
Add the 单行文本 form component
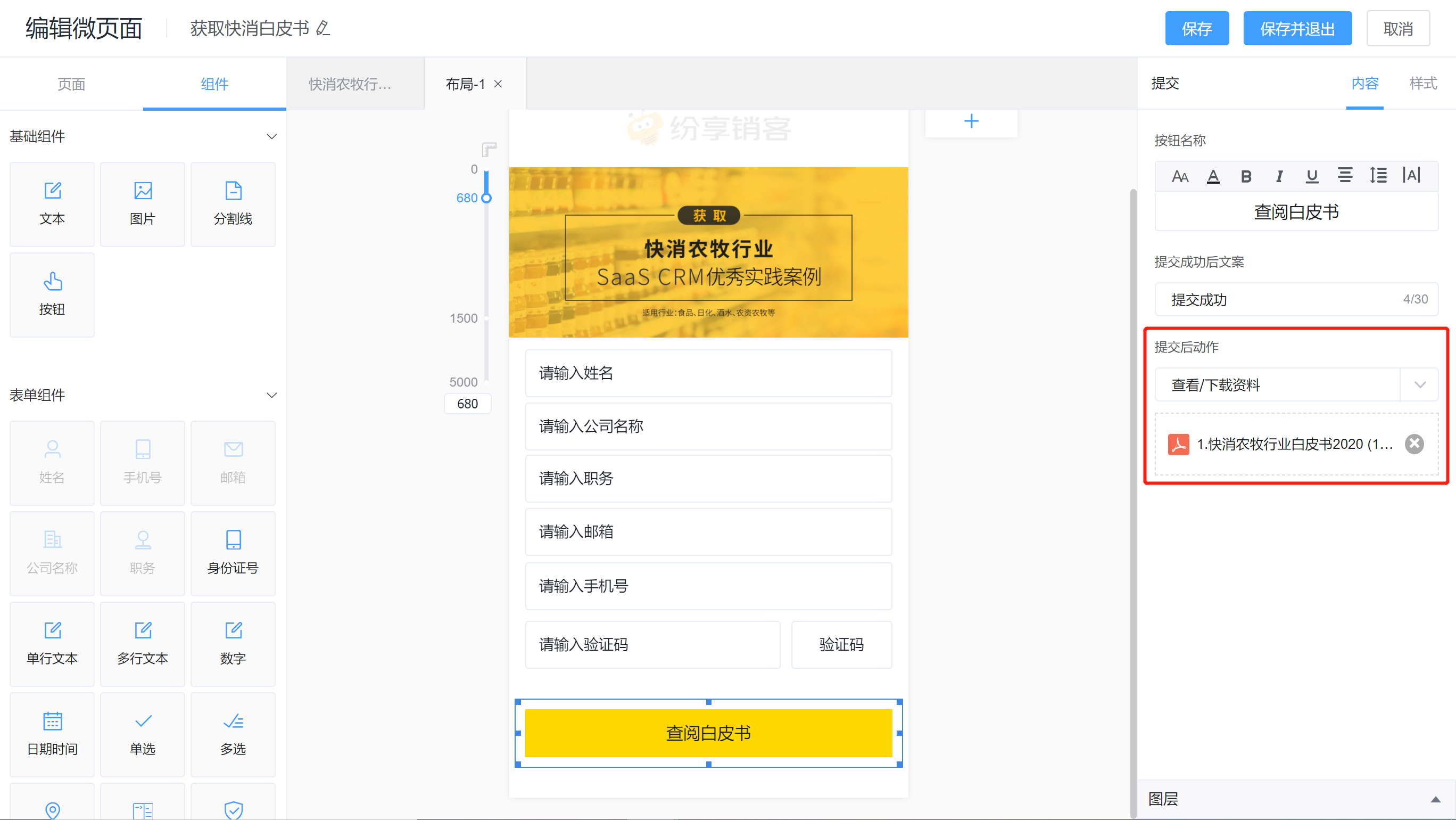[52, 644]
